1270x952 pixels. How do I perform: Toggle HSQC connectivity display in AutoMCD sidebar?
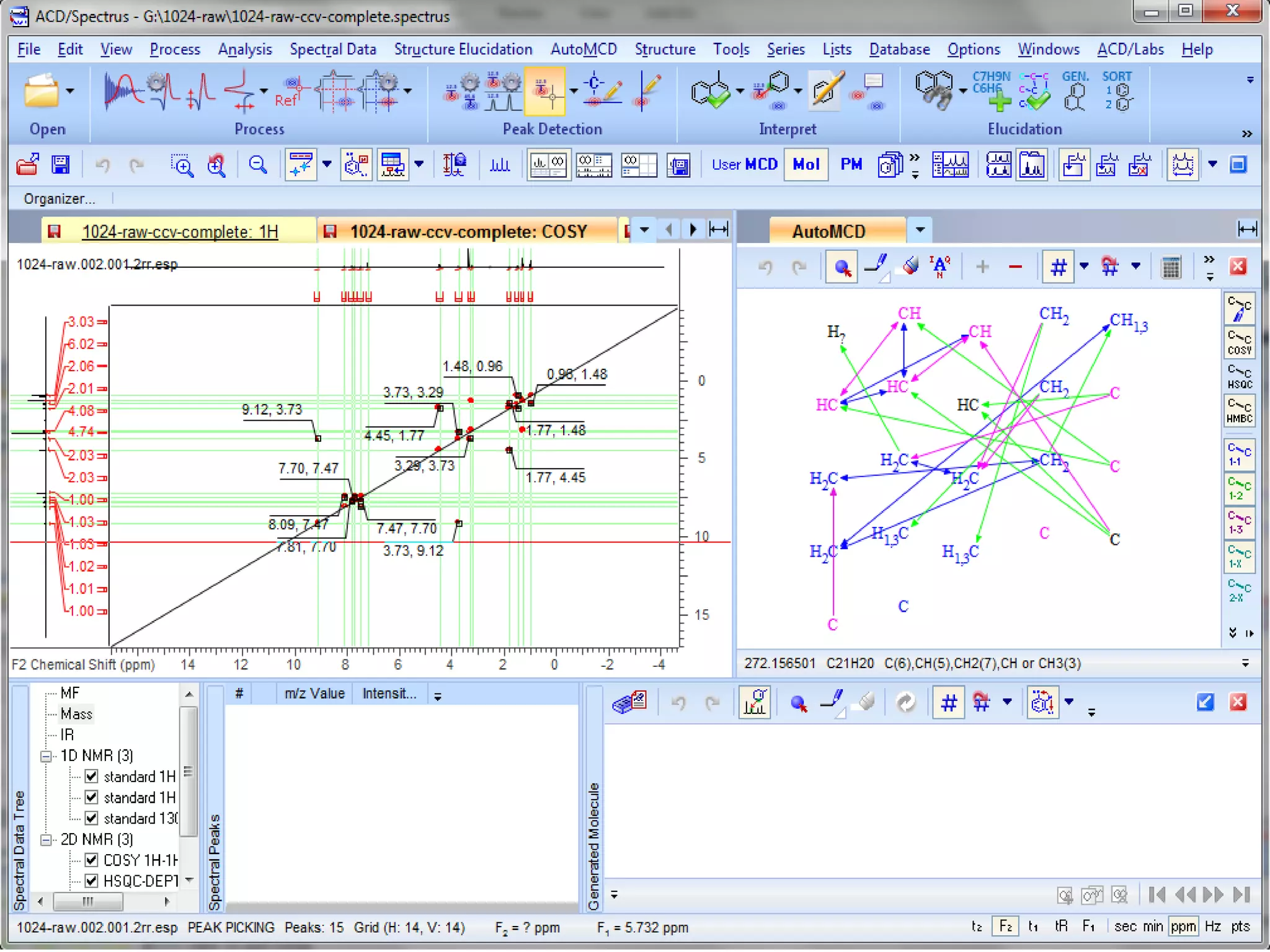(1239, 377)
